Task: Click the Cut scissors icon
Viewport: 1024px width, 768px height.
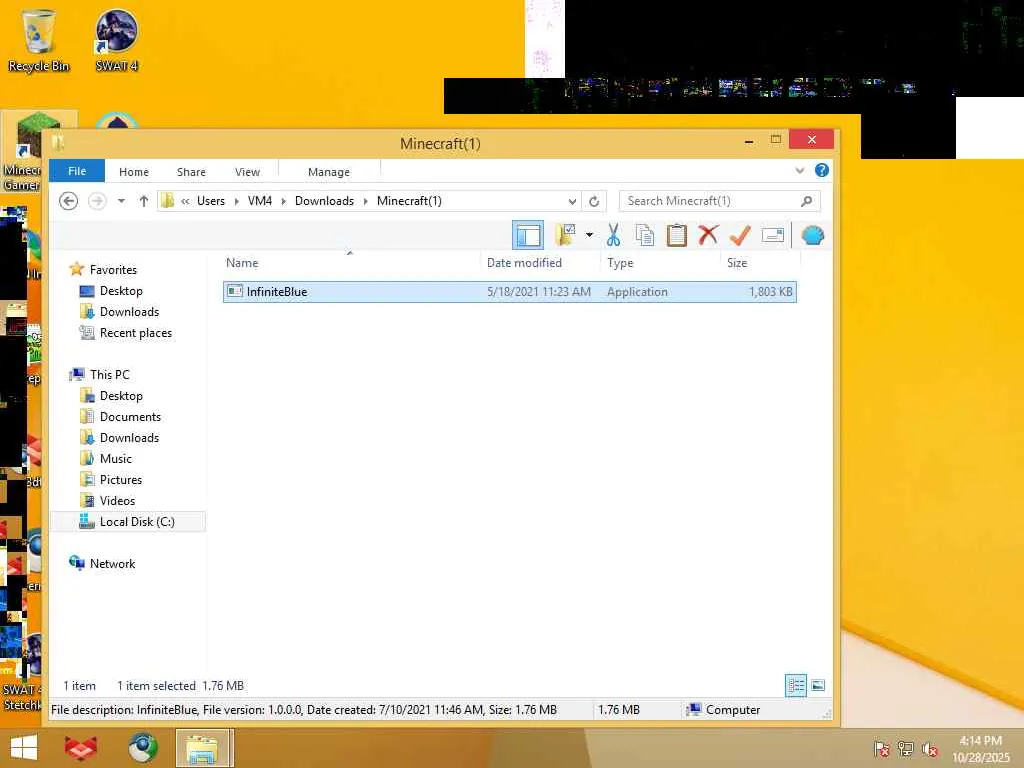Action: pyautogui.click(x=613, y=235)
